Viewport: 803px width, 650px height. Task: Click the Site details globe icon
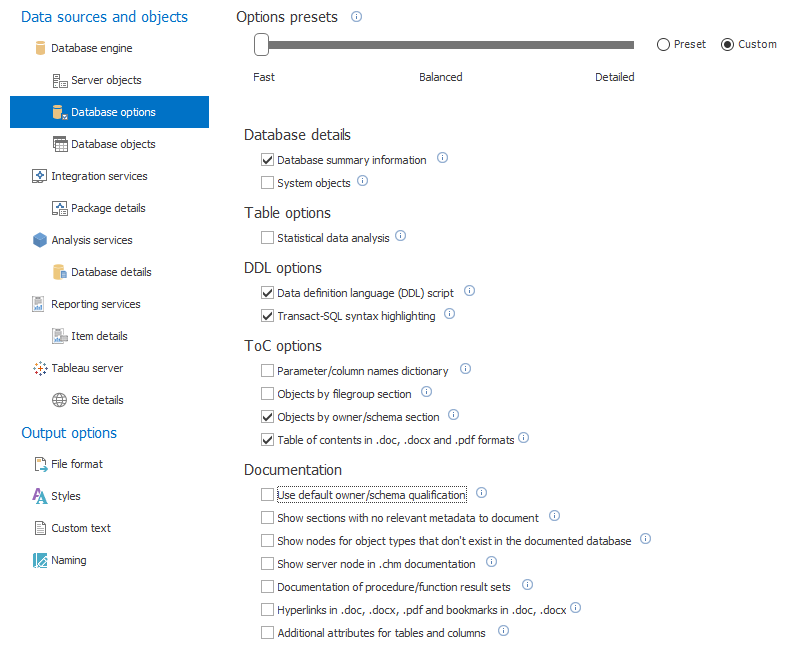click(x=59, y=400)
